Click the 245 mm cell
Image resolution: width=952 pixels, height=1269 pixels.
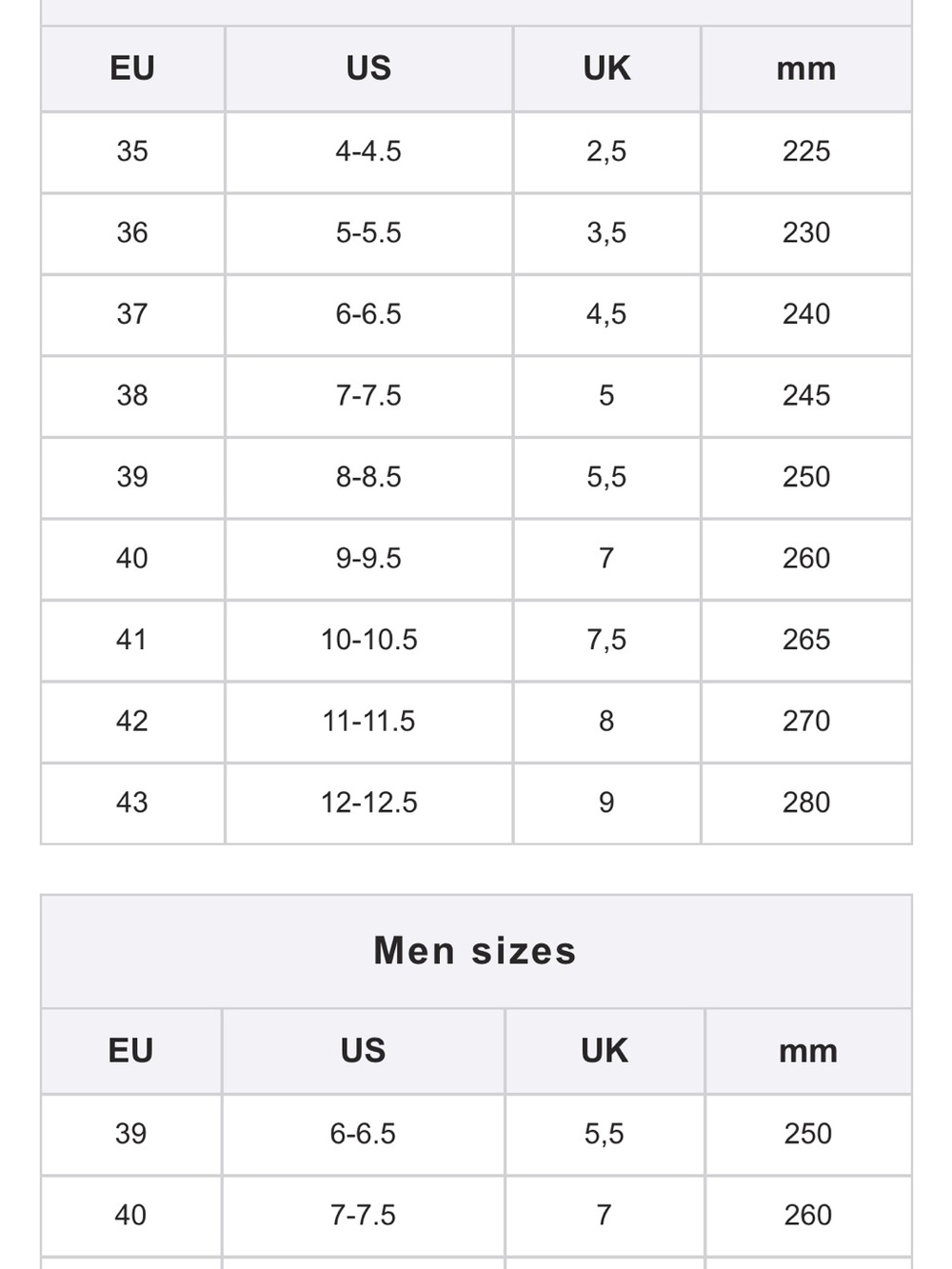pos(806,396)
